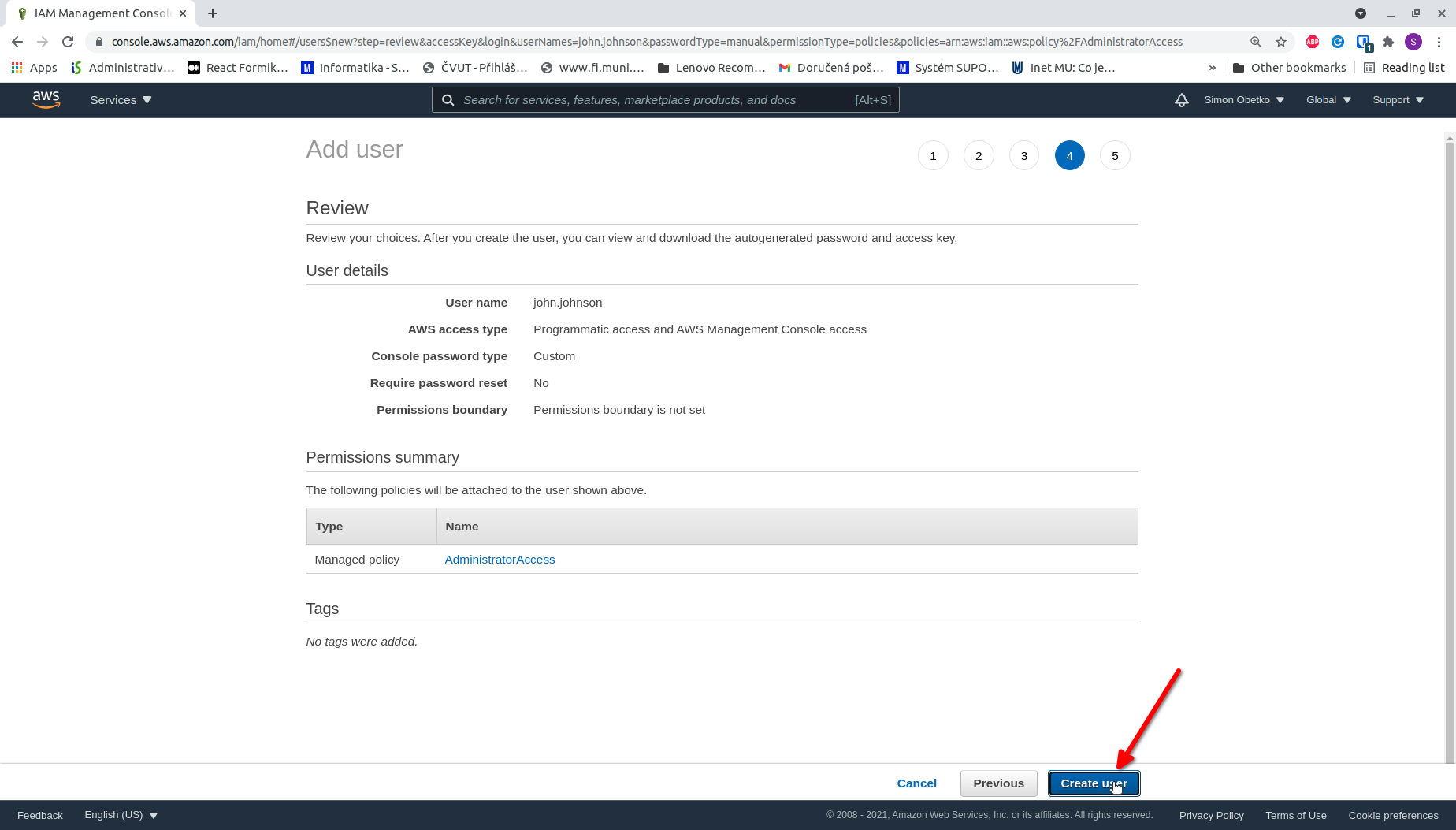Go to wizard step 2
1456x830 pixels.
979,156
